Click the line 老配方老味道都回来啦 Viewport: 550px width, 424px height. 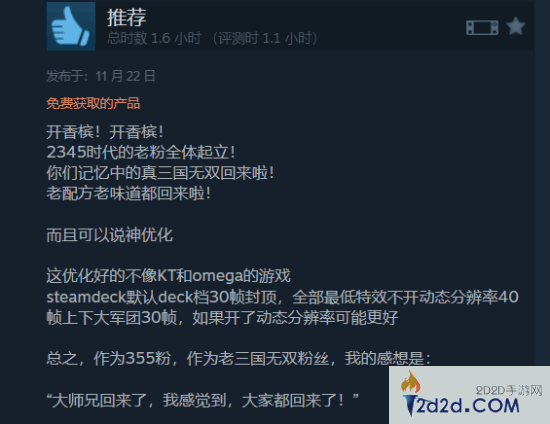[129, 193]
